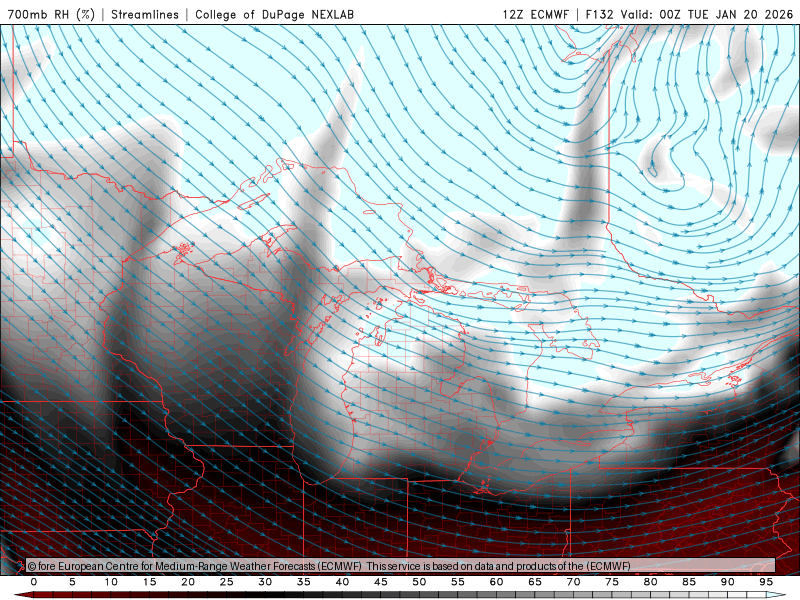Screen dimensions: 800x600
Task: Click the "700mb RH (%)" title text
Action: (x=51, y=14)
